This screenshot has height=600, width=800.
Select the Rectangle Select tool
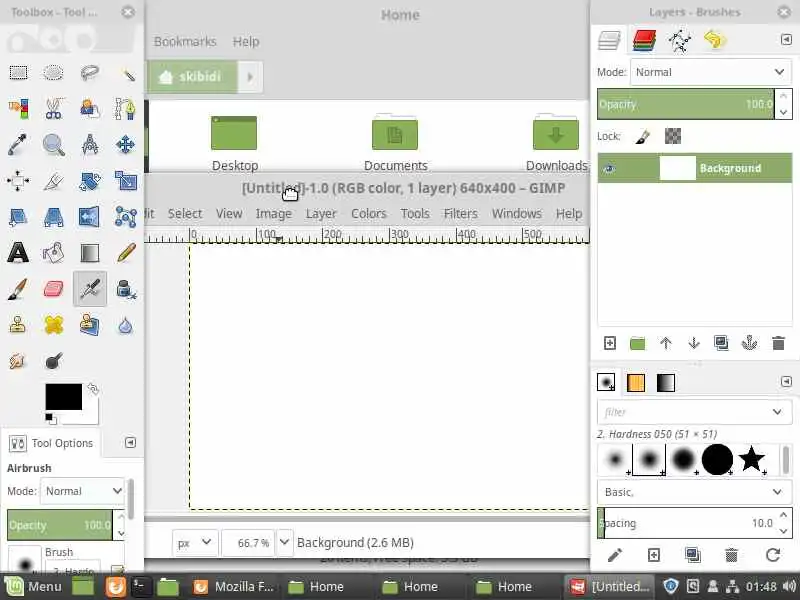point(18,73)
